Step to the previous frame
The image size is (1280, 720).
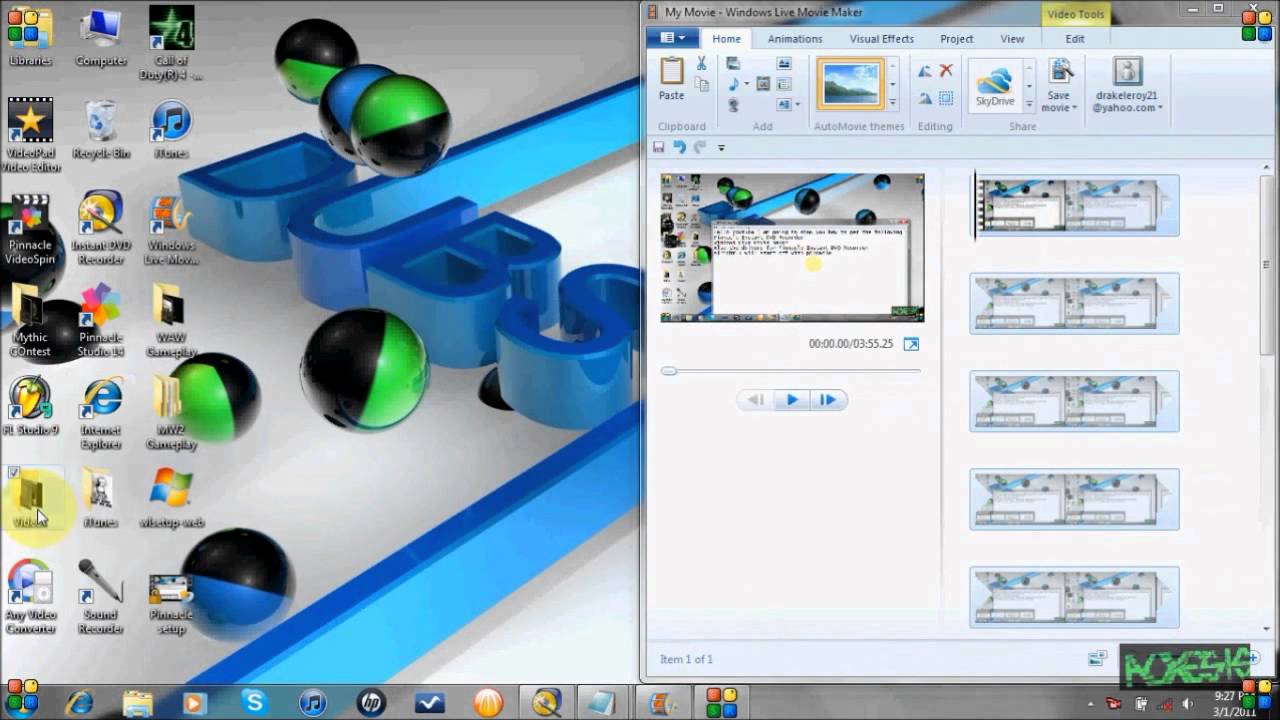[757, 400]
